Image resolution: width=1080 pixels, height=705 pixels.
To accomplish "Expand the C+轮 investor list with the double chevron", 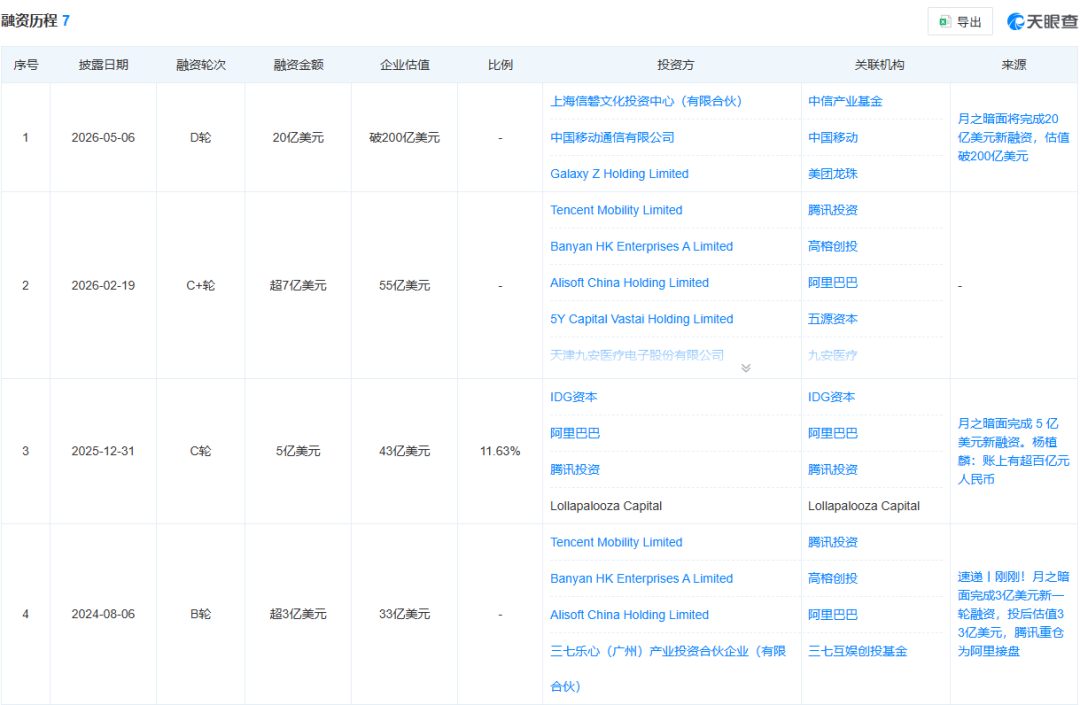I will tap(746, 368).
